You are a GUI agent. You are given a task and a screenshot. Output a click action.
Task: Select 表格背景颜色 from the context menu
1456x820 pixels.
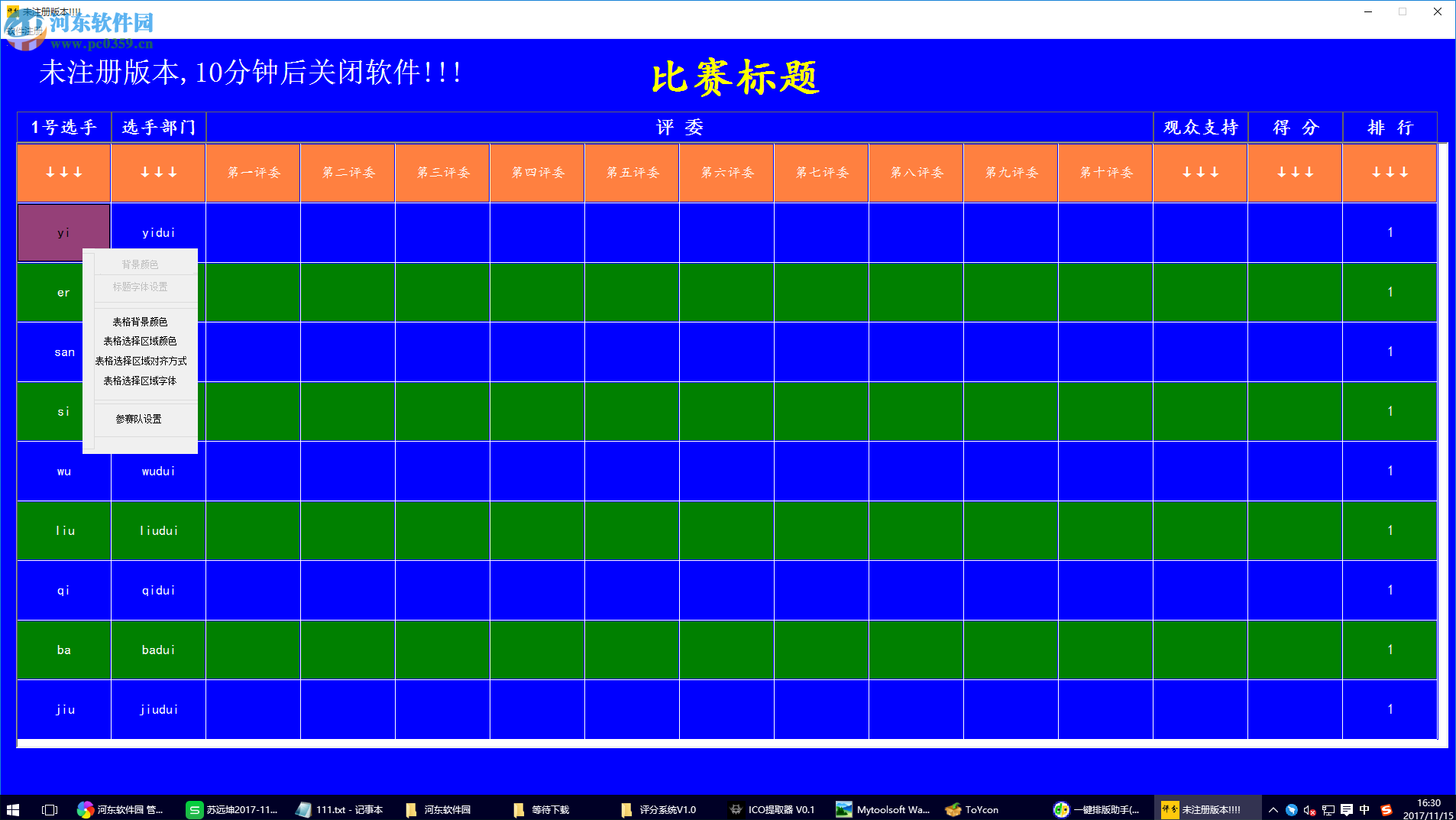click(x=140, y=322)
